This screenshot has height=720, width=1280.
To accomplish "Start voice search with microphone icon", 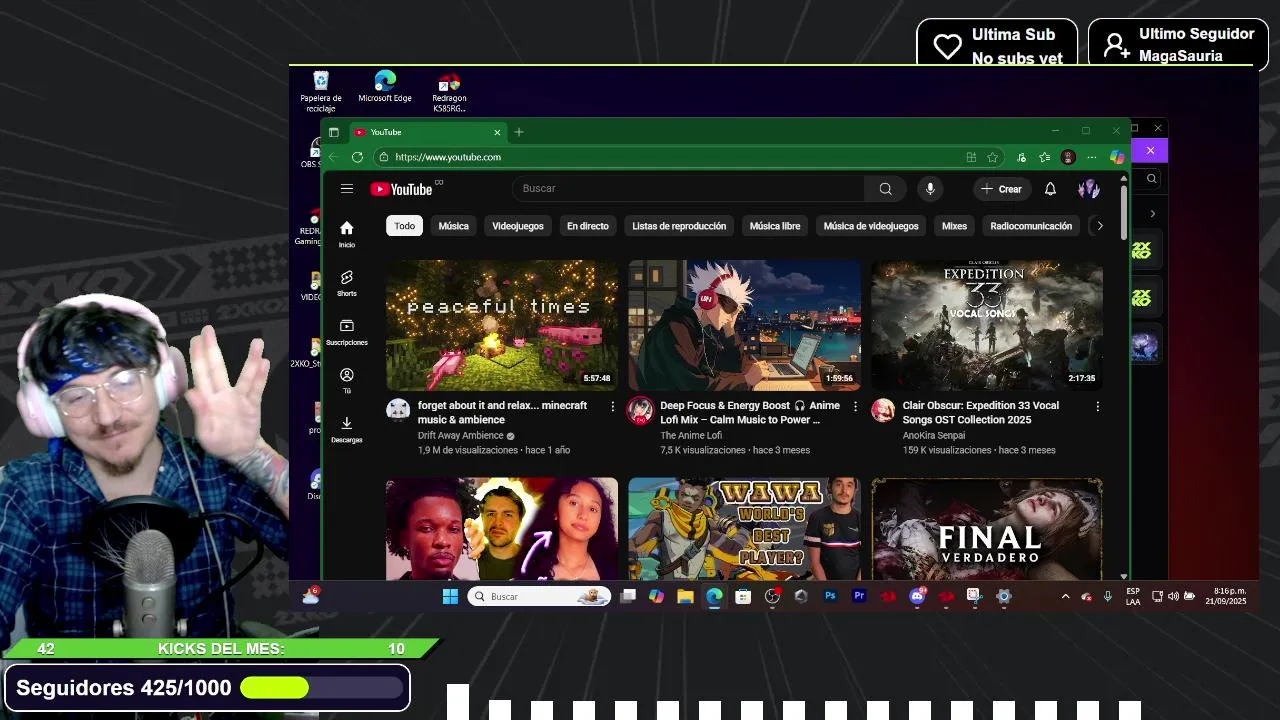I will tap(930, 188).
